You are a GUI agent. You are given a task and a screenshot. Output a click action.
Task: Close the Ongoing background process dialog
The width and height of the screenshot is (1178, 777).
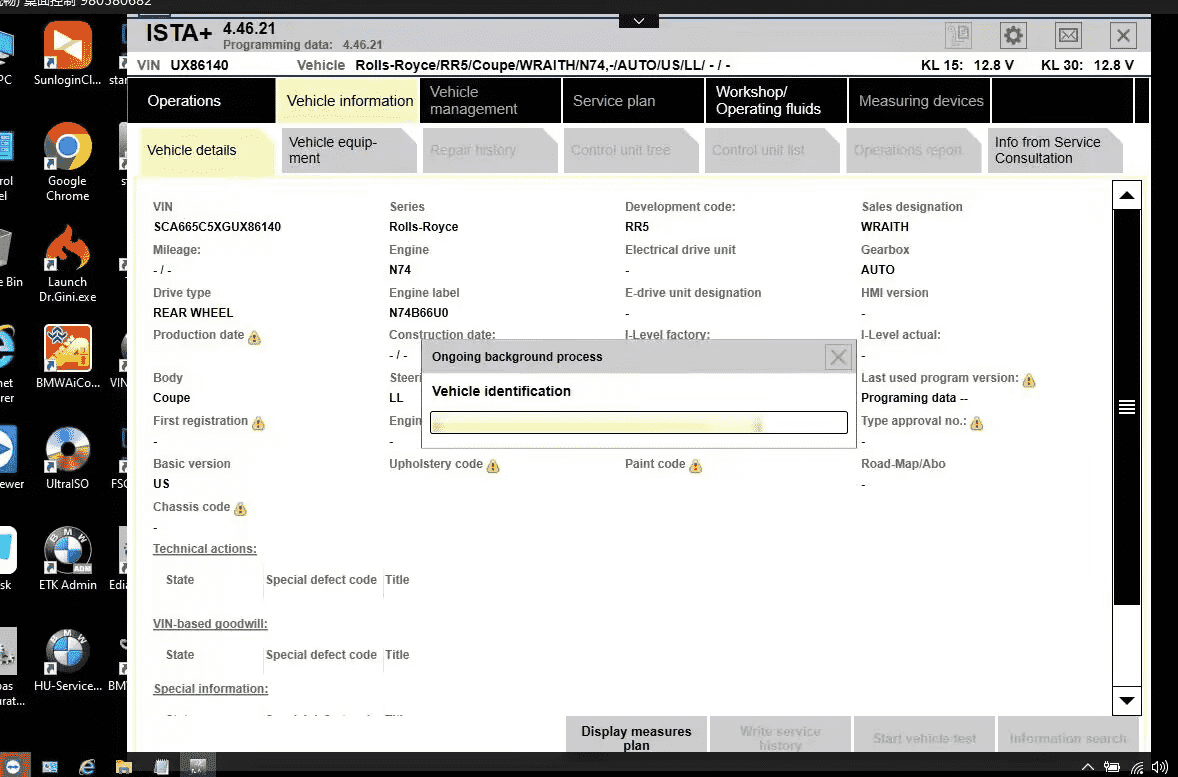click(838, 356)
